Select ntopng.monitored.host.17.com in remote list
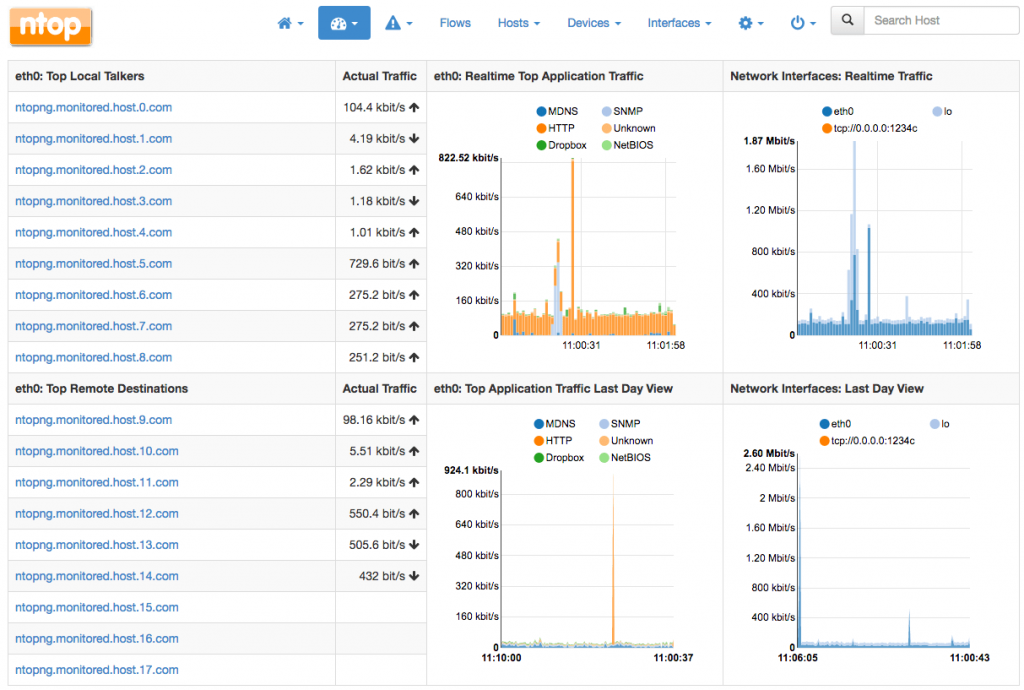Viewport: 1024px width, 690px height. (x=97, y=670)
